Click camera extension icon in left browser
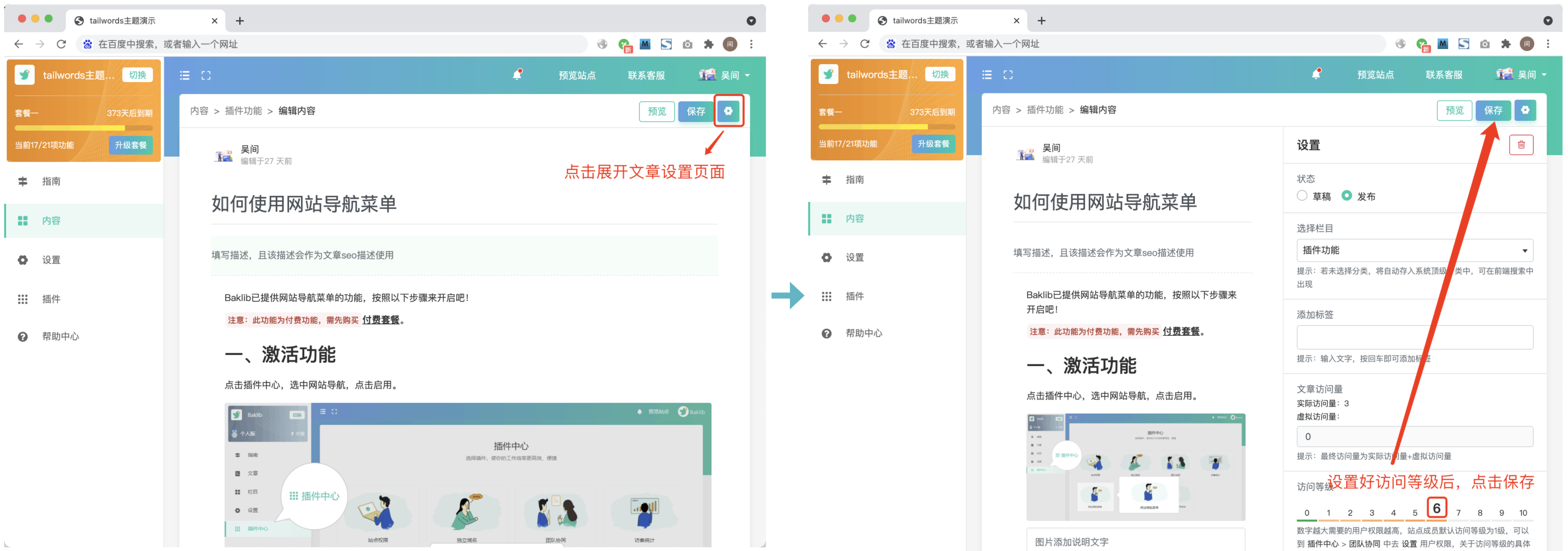 point(687,44)
